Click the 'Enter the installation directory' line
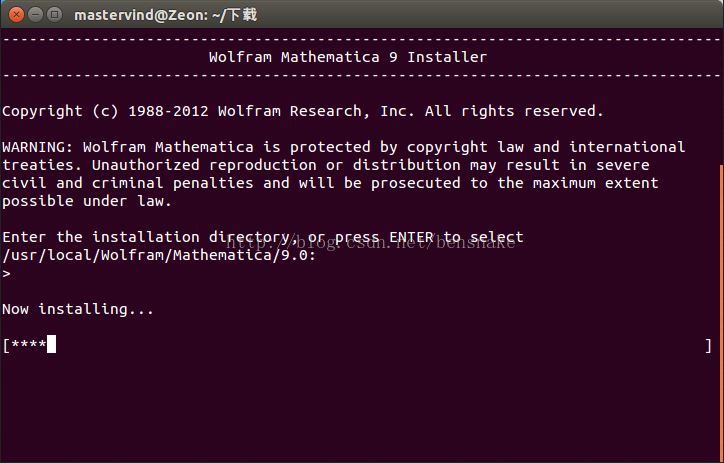Screen dimensions: 724x463 coord(263,237)
